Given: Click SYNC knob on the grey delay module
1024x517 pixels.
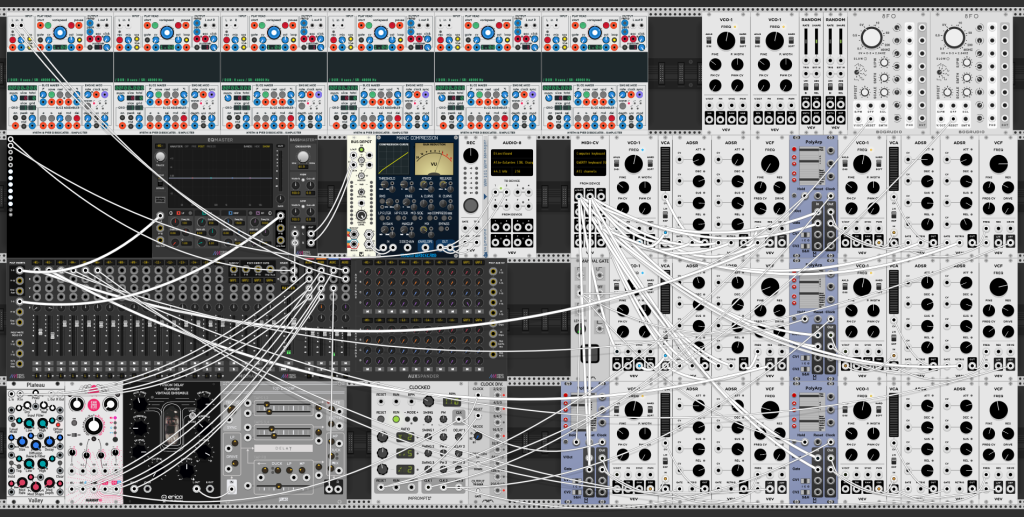Looking at the screenshot, I should (x=231, y=409).
